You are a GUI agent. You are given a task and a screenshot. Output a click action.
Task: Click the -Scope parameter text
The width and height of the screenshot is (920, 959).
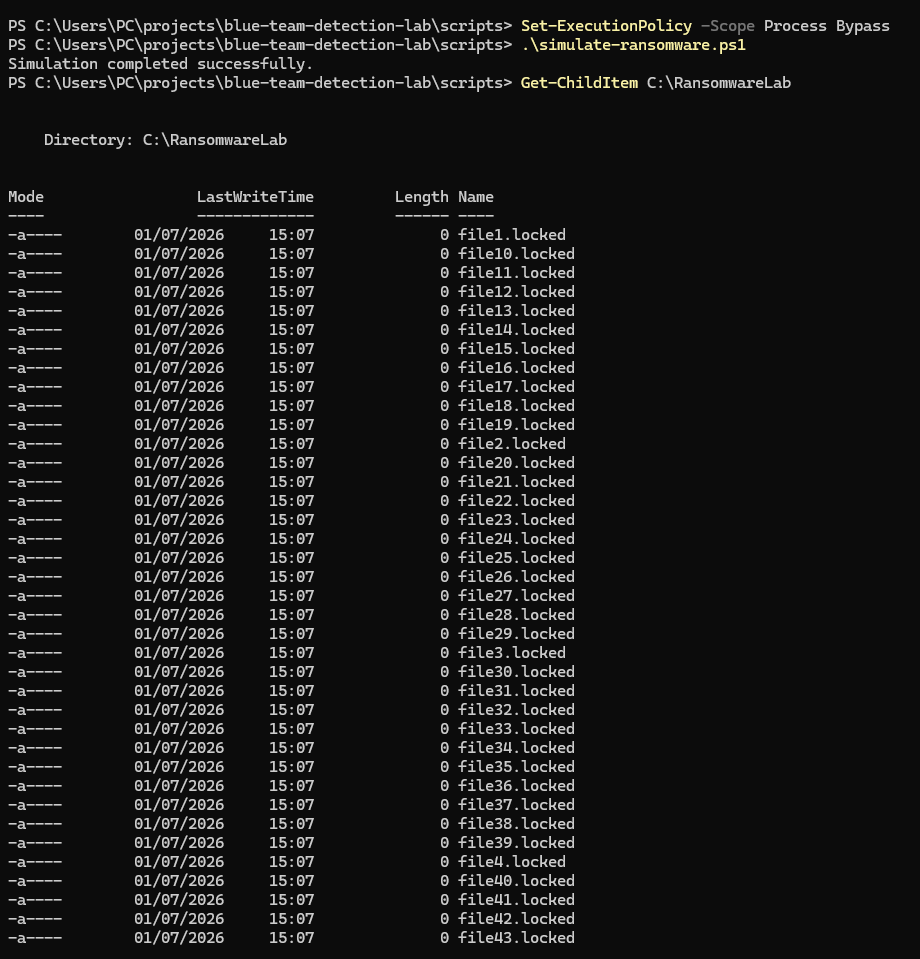click(x=728, y=27)
